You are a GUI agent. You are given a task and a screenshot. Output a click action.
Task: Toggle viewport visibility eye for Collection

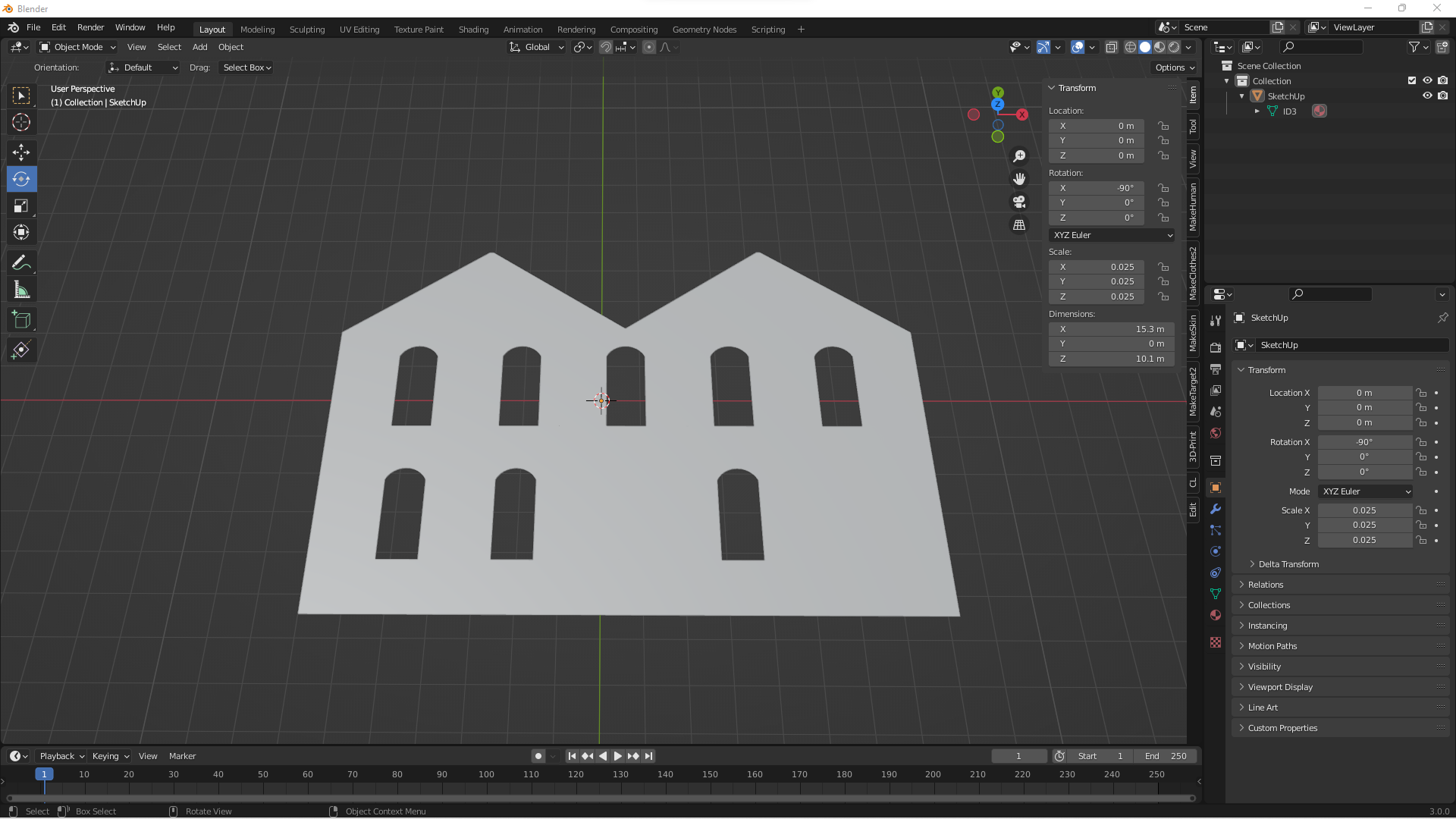coord(1427,80)
